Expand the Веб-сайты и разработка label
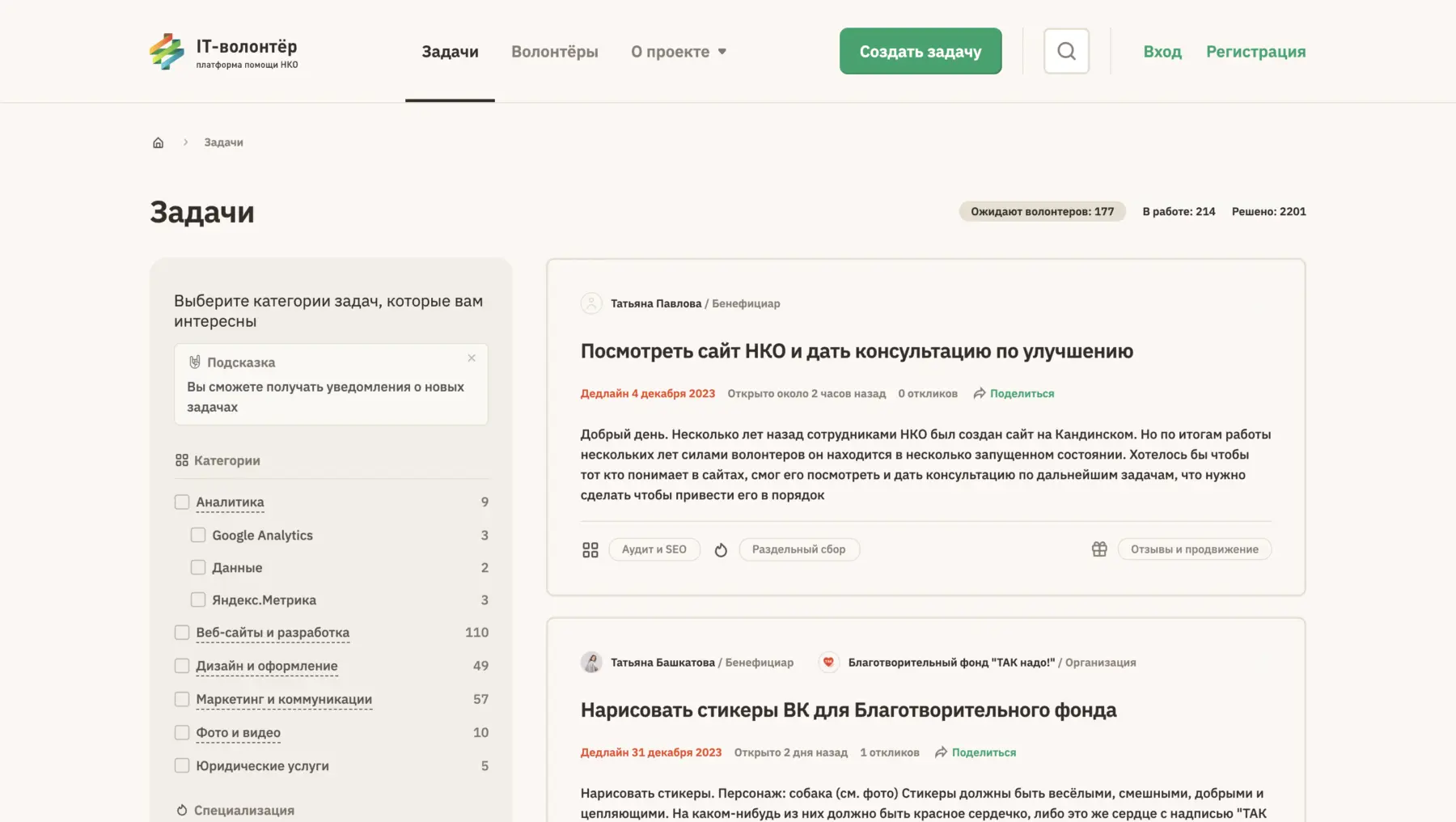 tap(273, 632)
